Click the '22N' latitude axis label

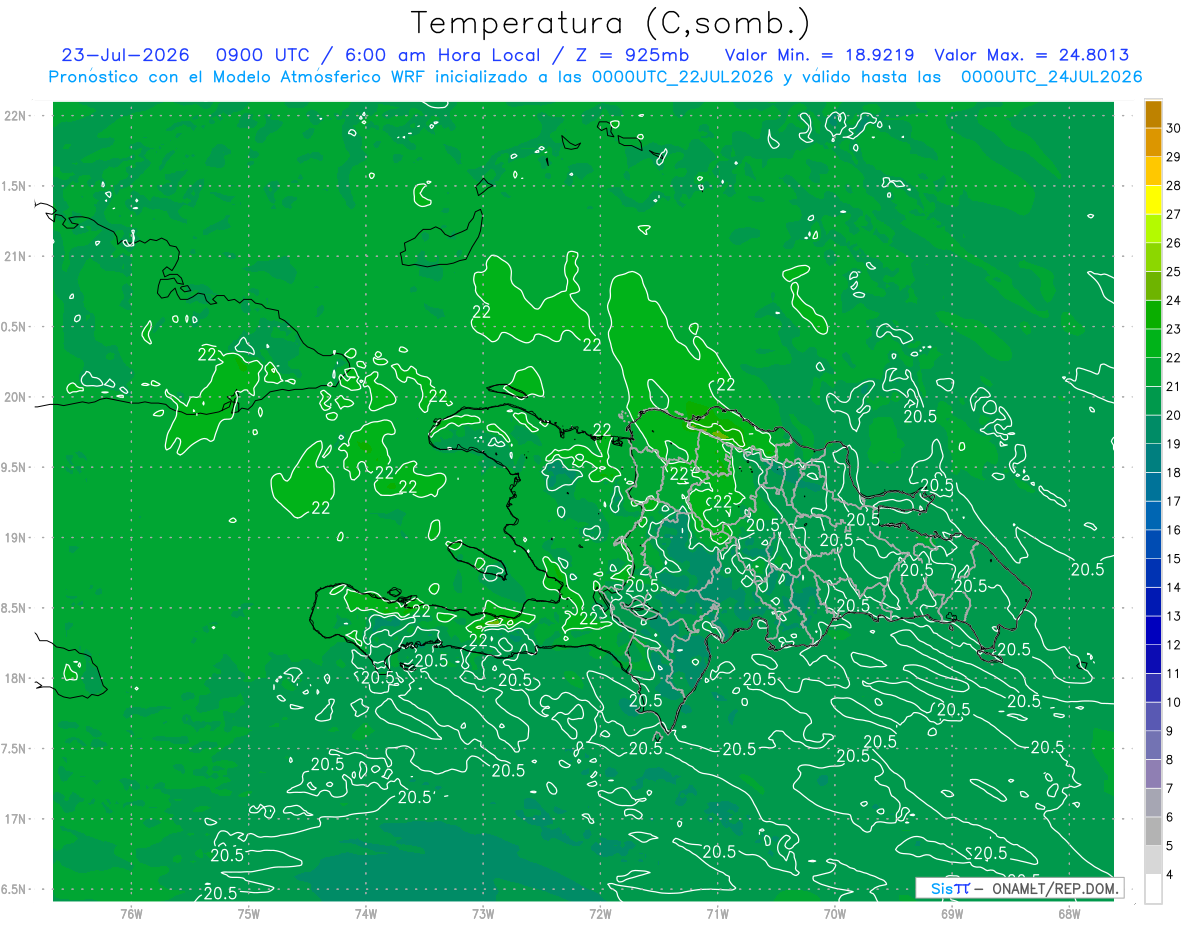15,116
